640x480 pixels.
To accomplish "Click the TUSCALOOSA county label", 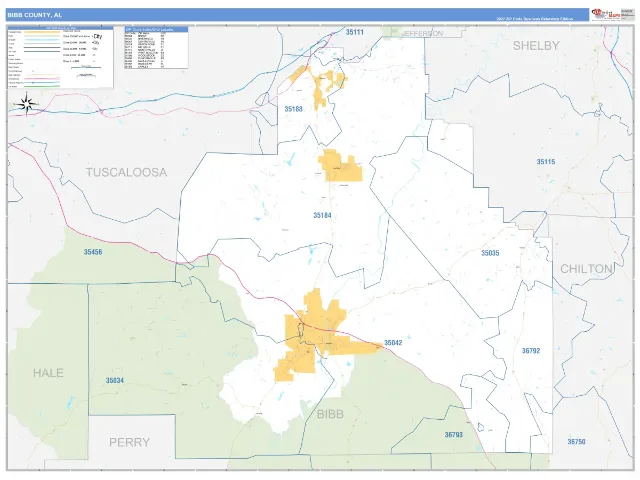I will click(127, 172).
